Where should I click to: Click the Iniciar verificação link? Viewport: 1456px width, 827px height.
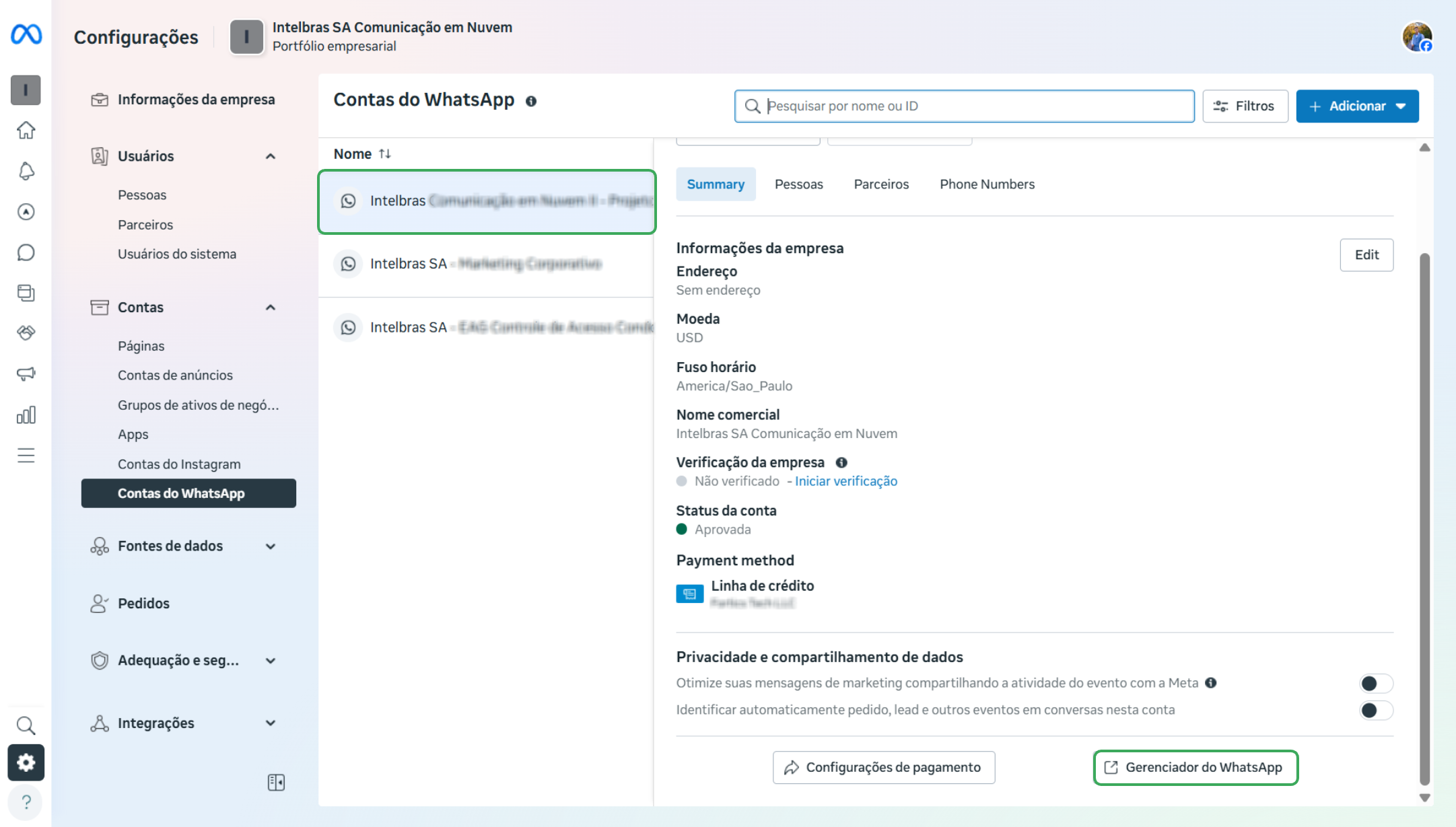845,481
